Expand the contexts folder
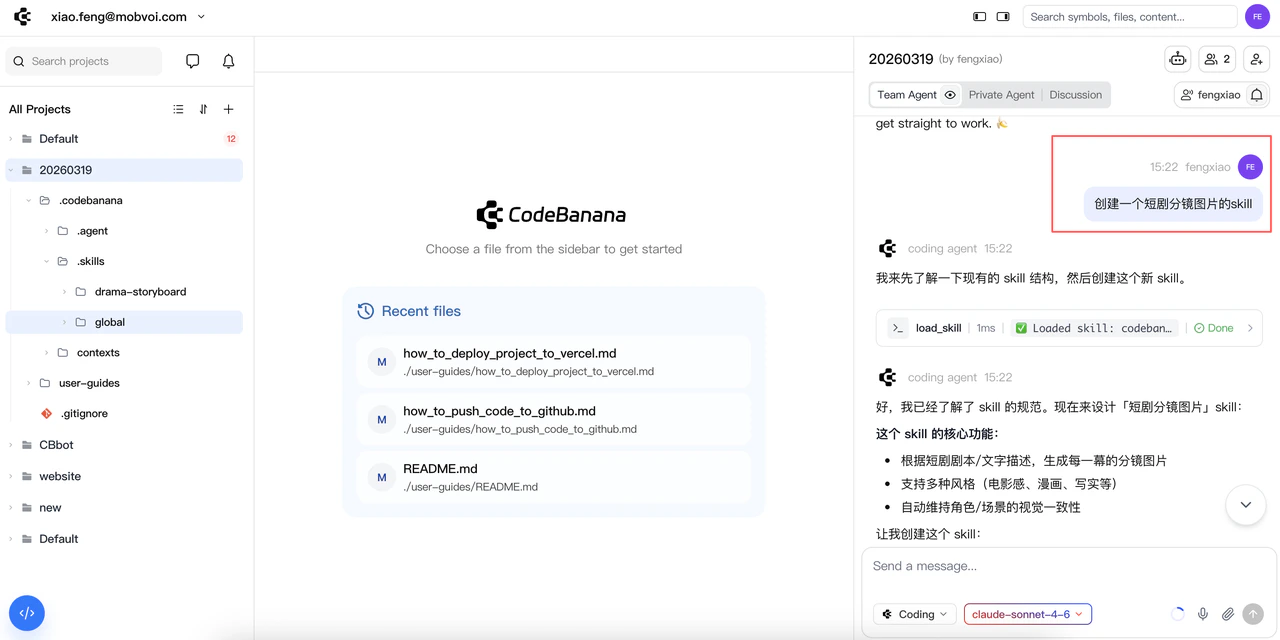 47,353
